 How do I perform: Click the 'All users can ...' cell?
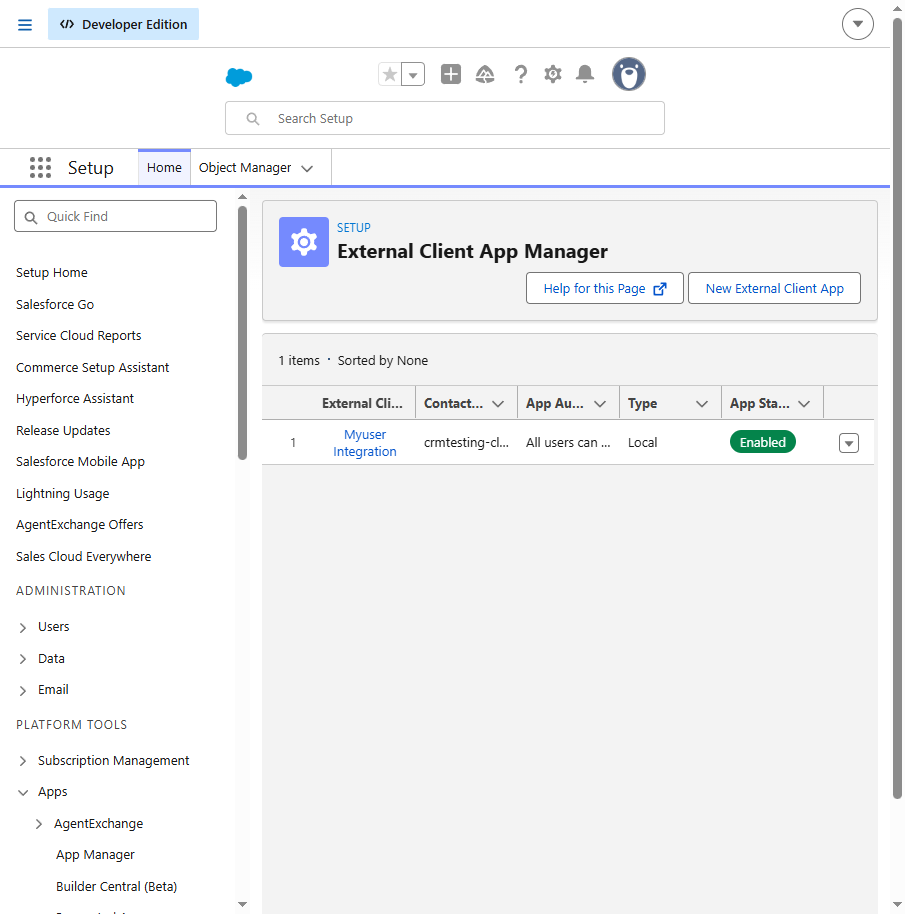(x=568, y=442)
